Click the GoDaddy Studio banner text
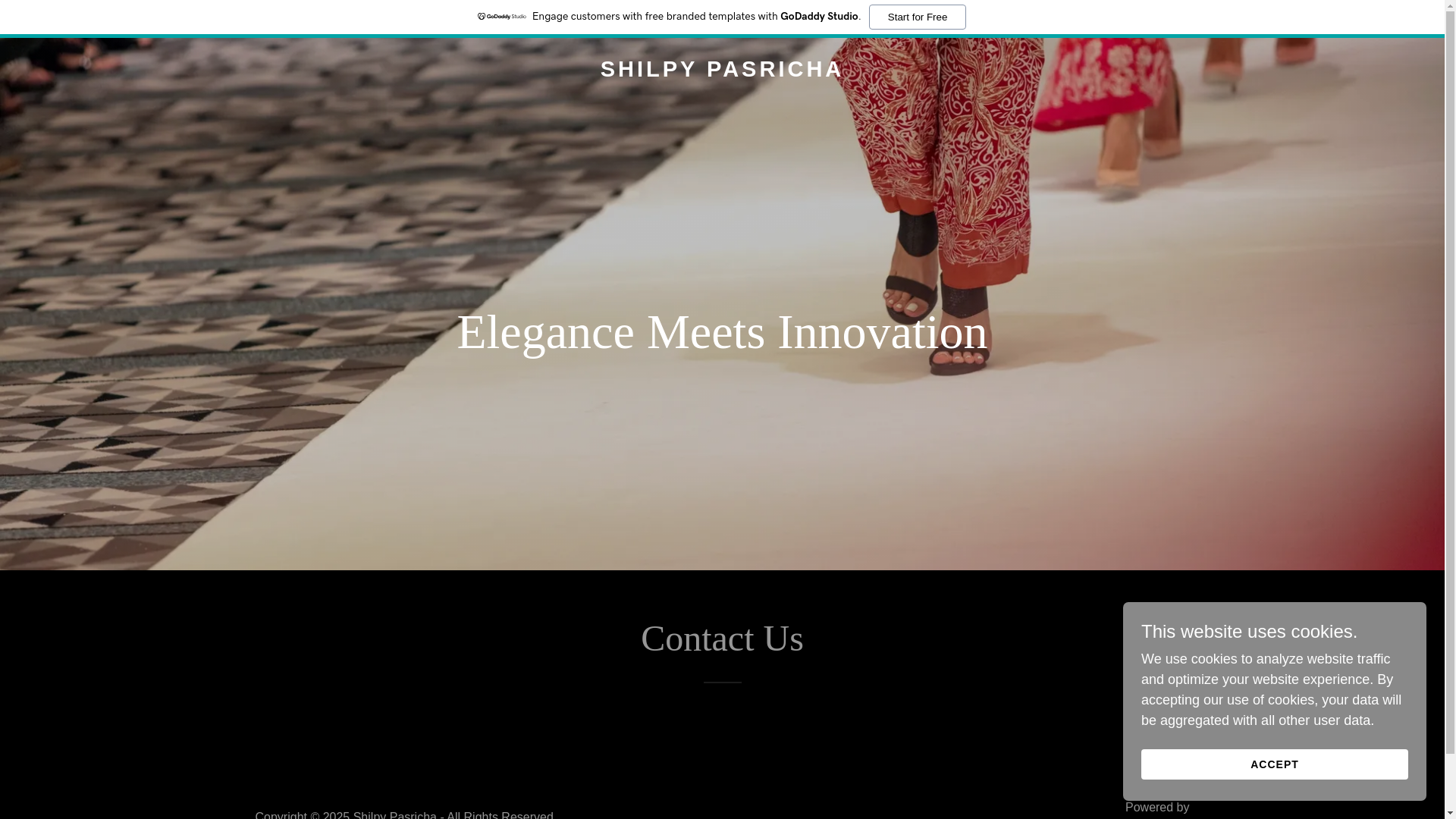This screenshot has height=819, width=1456. [696, 17]
